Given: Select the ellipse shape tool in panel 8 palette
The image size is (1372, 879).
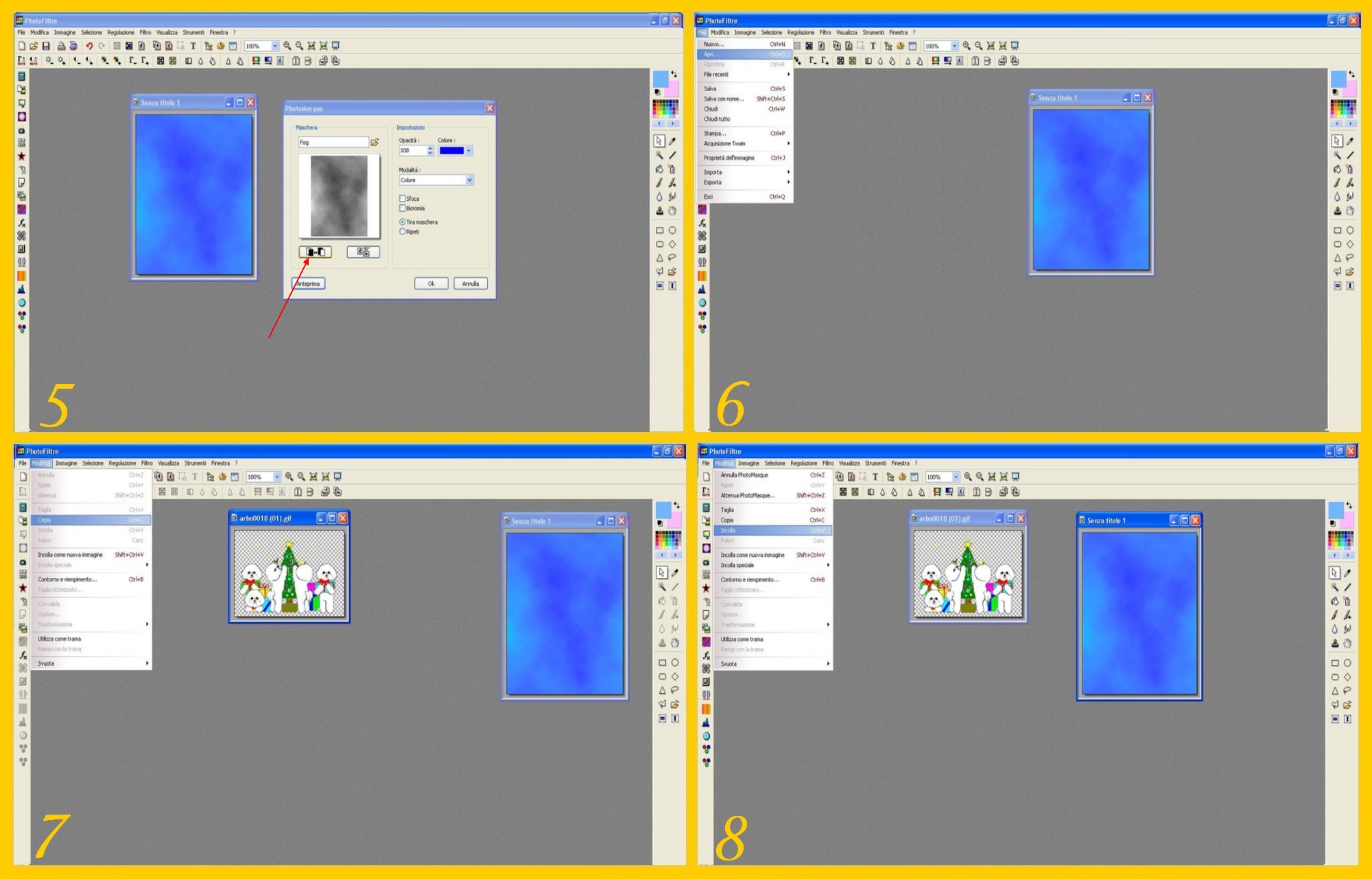Looking at the screenshot, I should pyautogui.click(x=1347, y=663).
